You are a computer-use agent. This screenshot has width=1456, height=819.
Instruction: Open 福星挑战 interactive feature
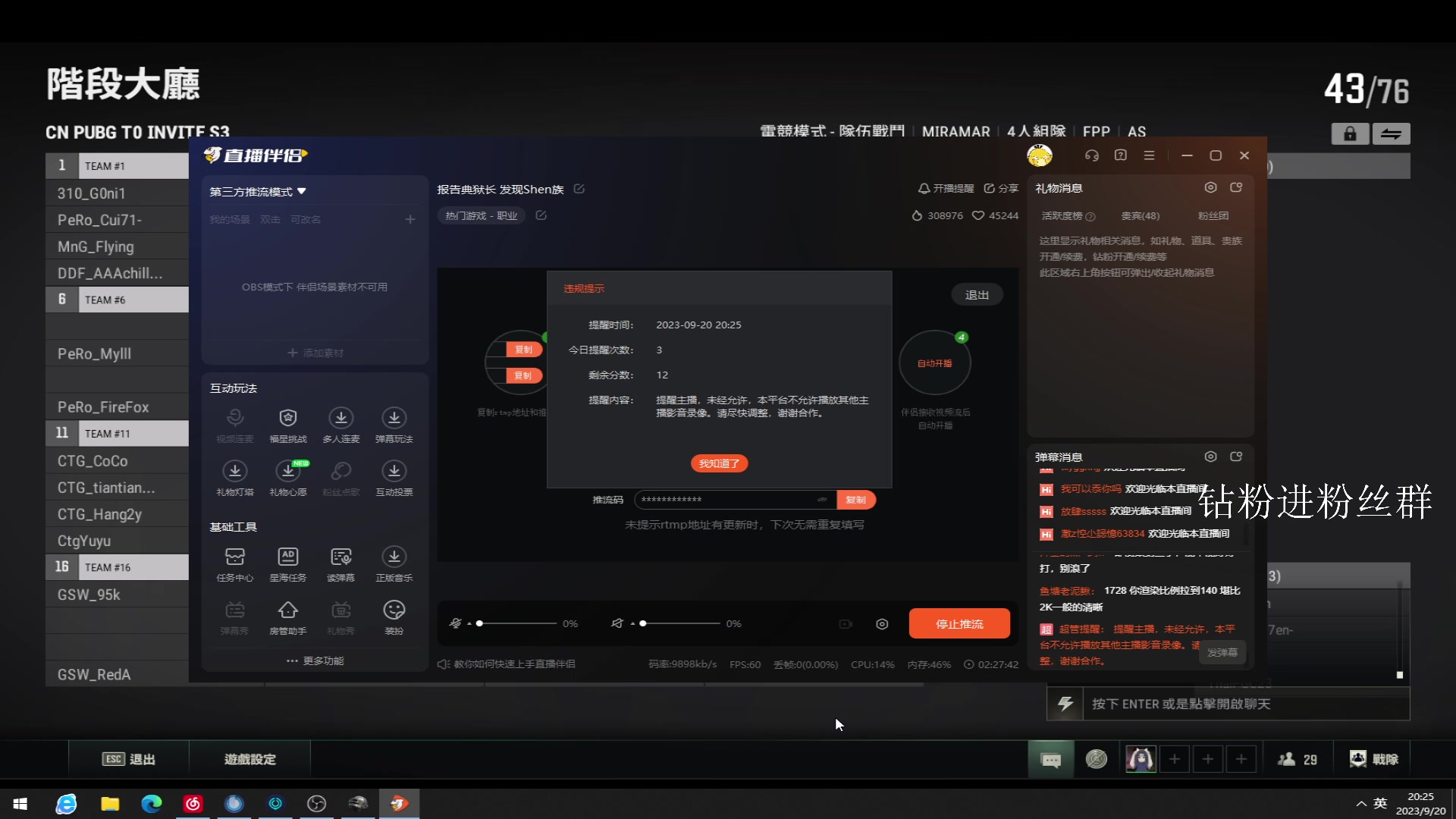[x=288, y=425]
